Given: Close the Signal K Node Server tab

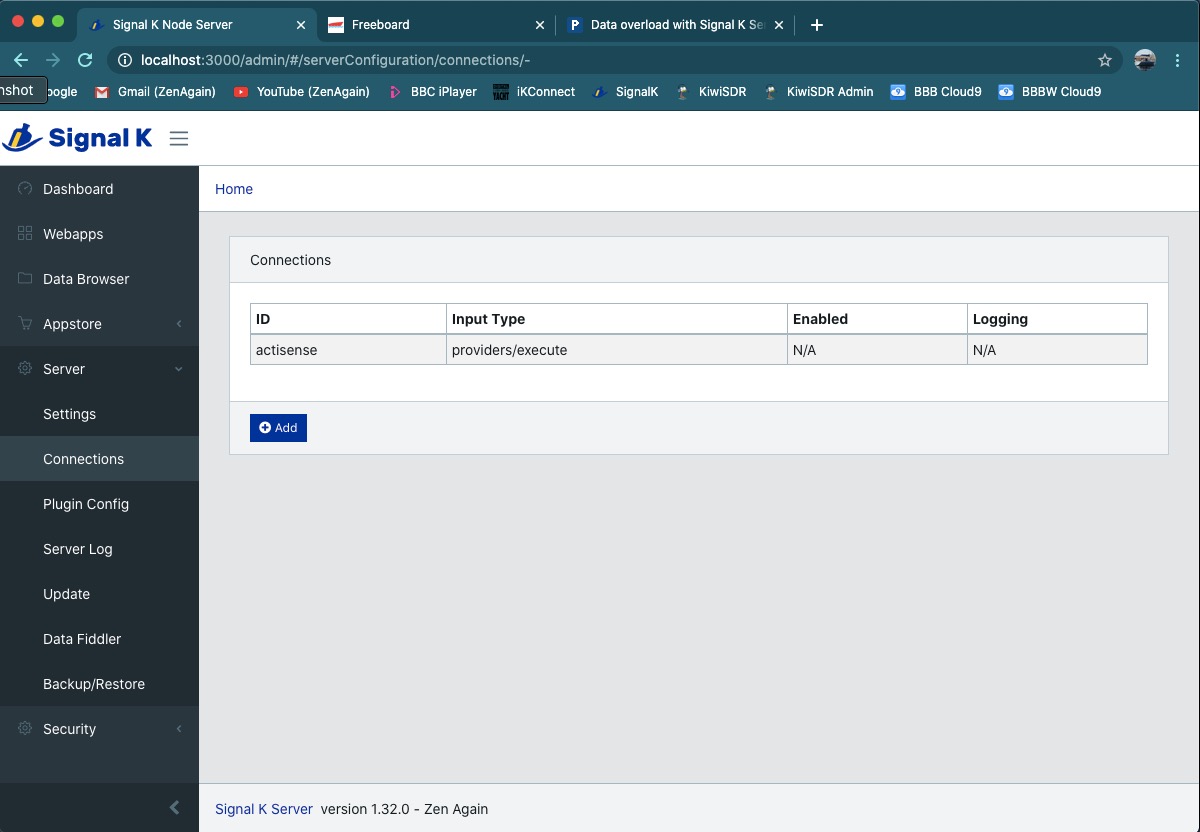Looking at the screenshot, I should tap(301, 25).
